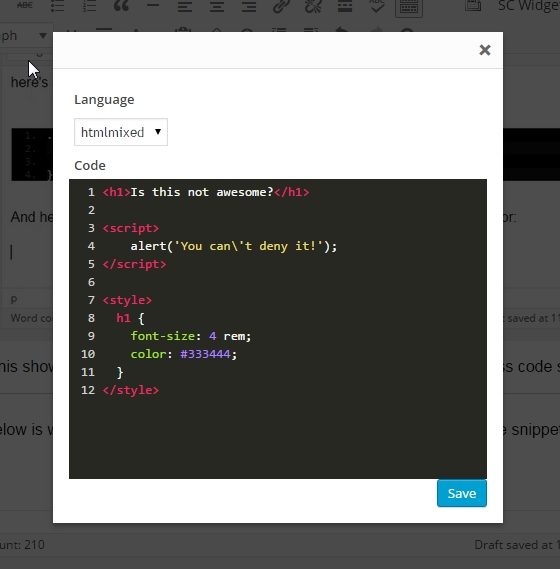Click the closing </script> tag
The image size is (560, 569).
pyautogui.click(x=134, y=264)
